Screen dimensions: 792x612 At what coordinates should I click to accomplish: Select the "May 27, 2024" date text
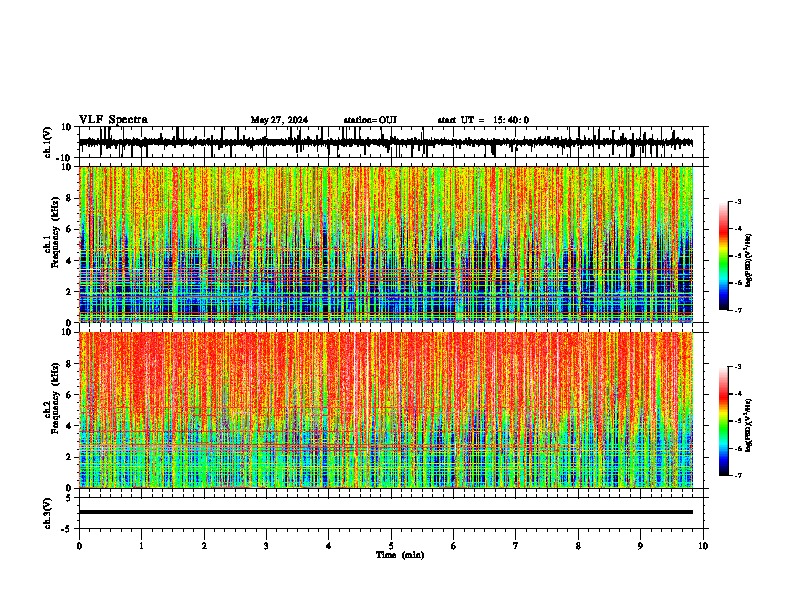[x=279, y=120]
